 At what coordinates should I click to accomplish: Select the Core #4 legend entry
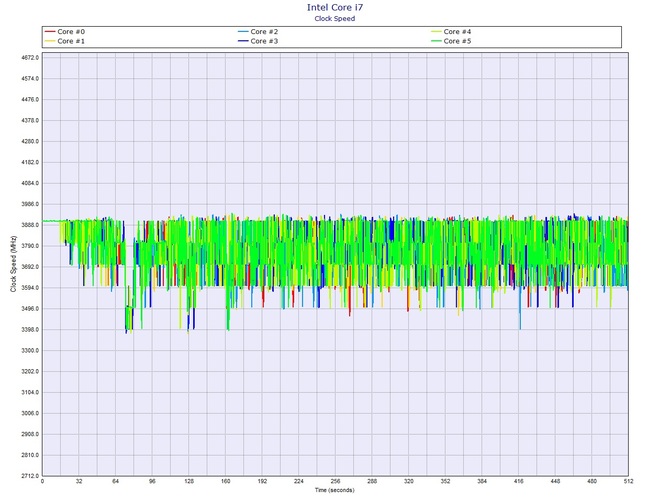pyautogui.click(x=451, y=32)
